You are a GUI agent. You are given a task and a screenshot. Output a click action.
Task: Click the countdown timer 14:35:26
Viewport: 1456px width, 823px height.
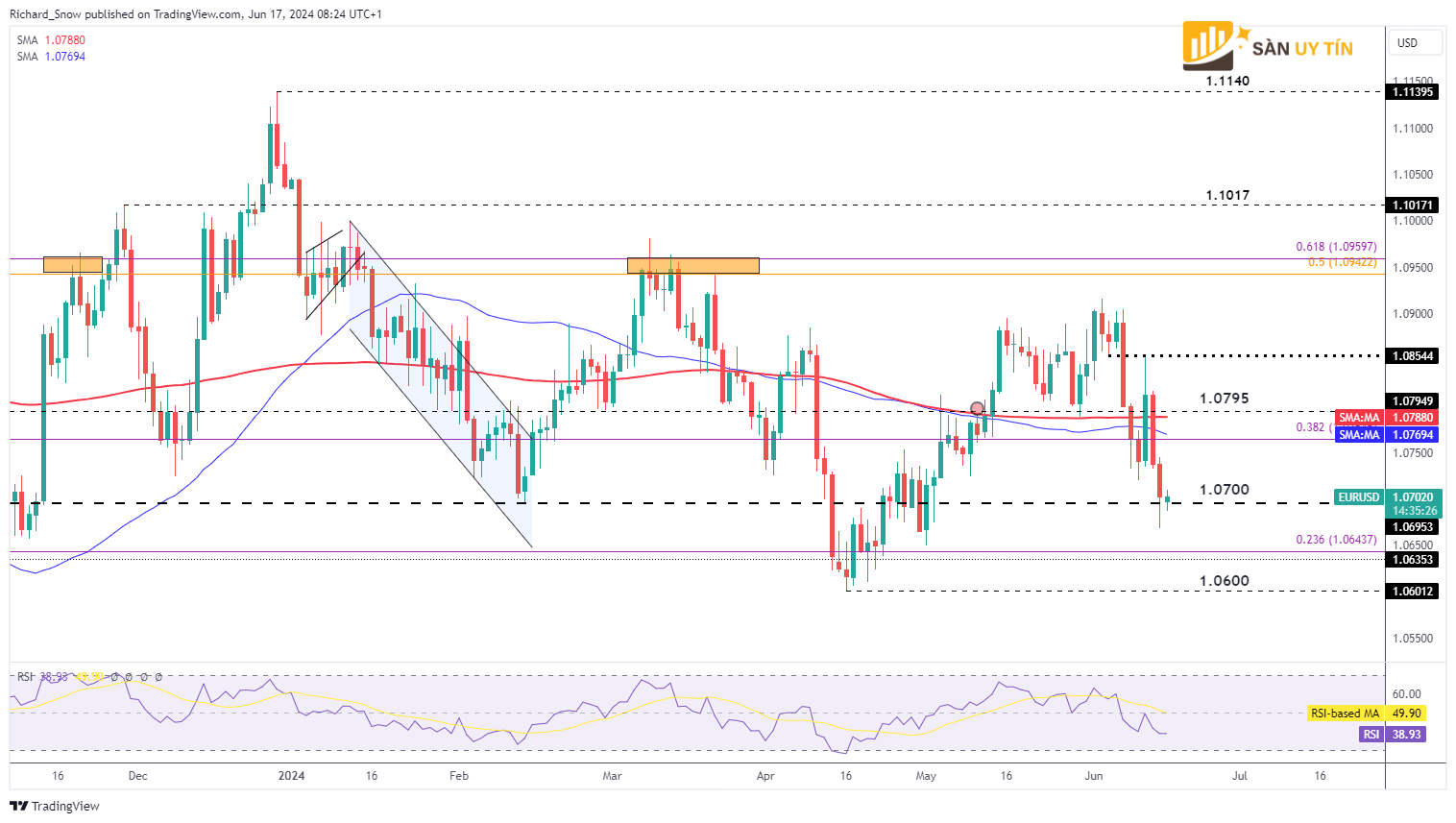(1413, 511)
